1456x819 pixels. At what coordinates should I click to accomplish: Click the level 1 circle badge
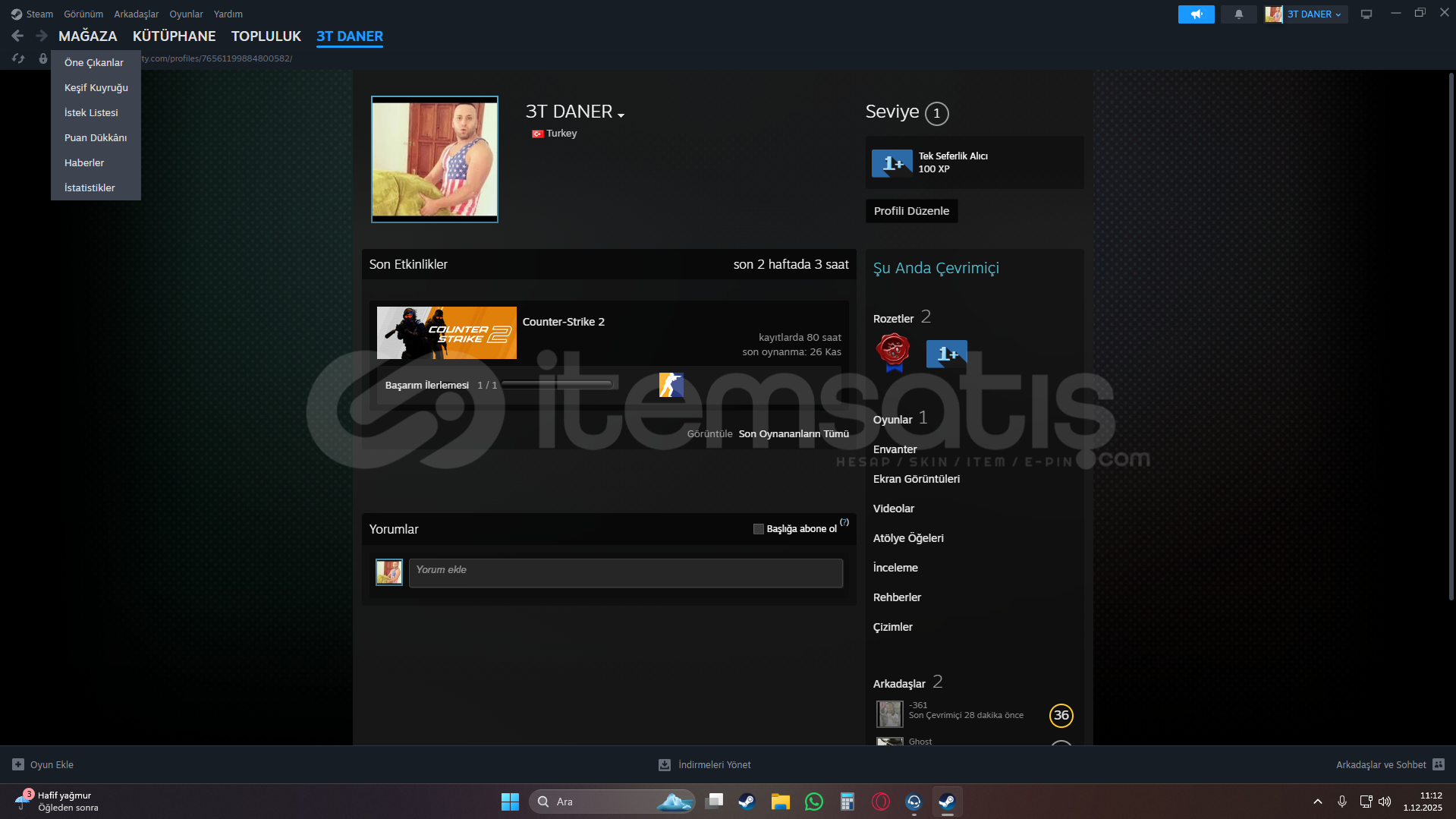tap(936, 114)
